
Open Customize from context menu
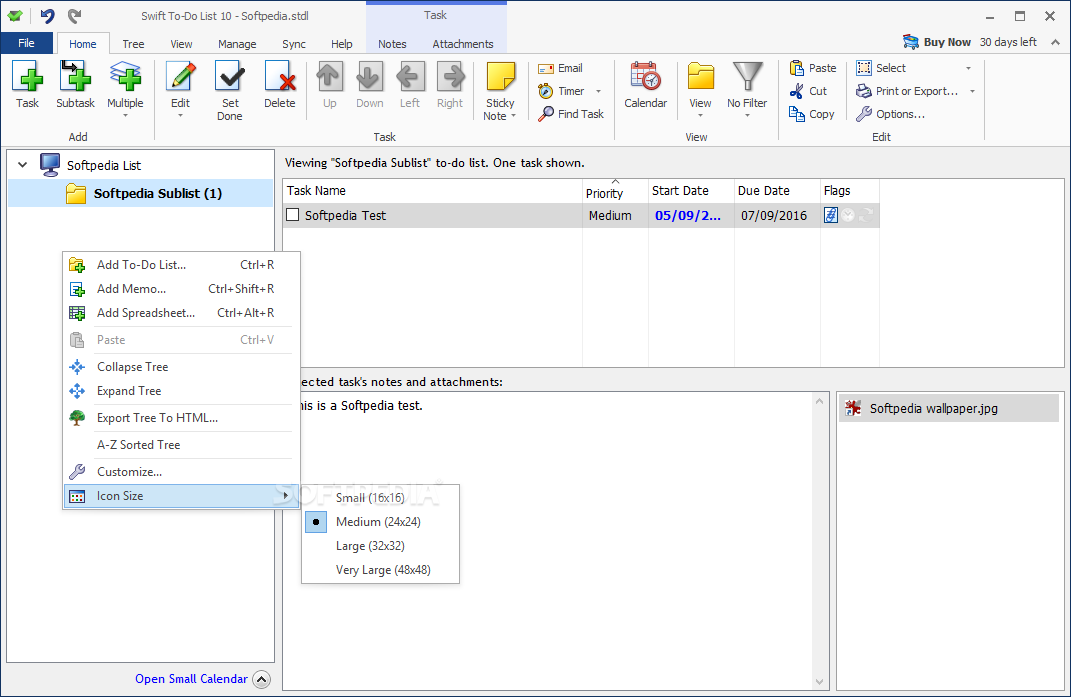click(181, 472)
